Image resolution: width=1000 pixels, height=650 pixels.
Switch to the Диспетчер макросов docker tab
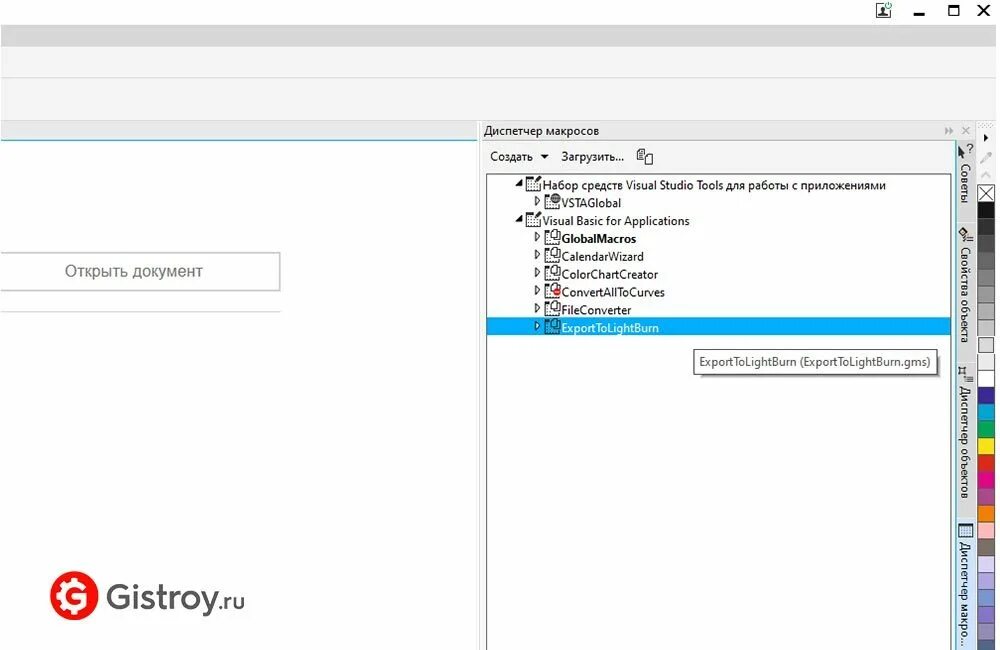(965, 586)
